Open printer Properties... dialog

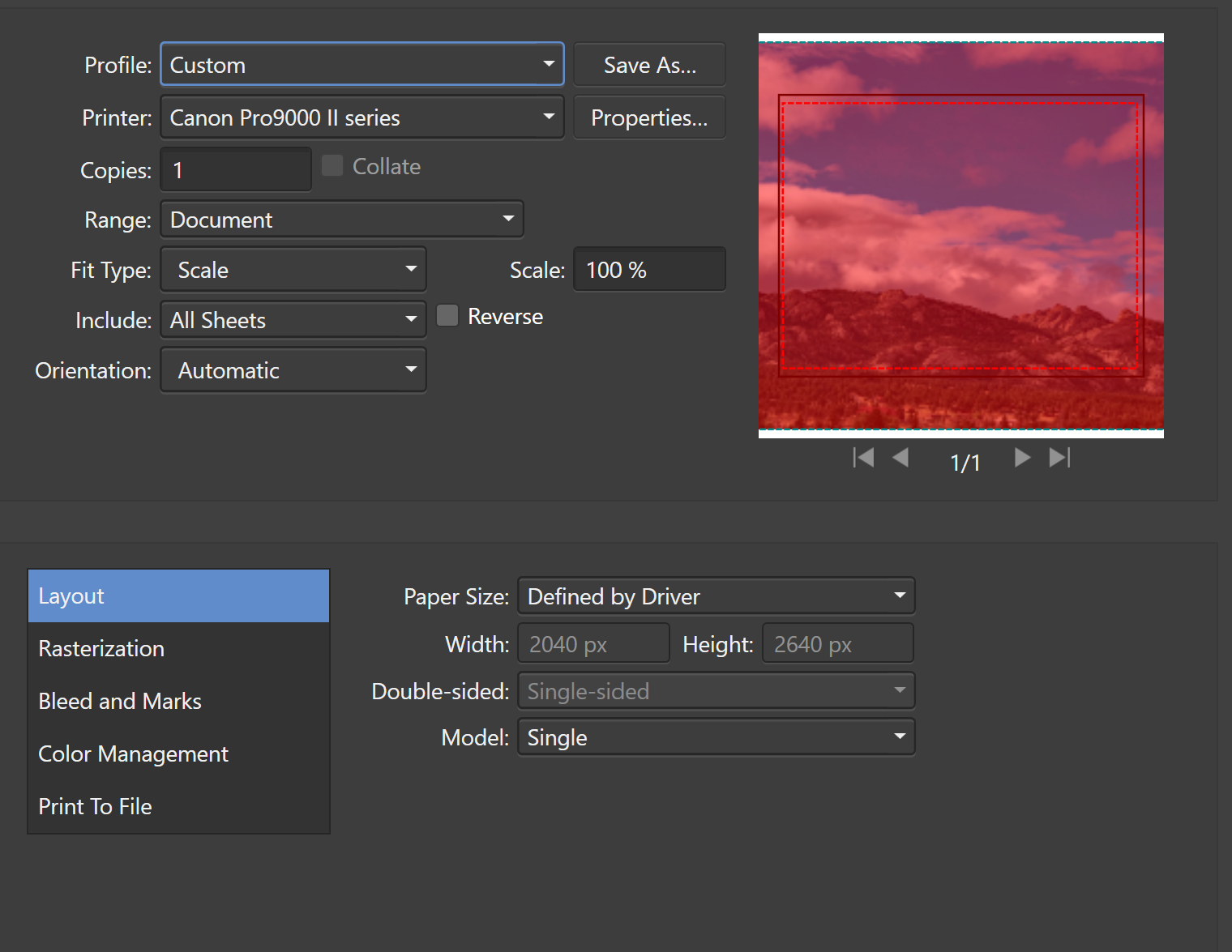649,117
